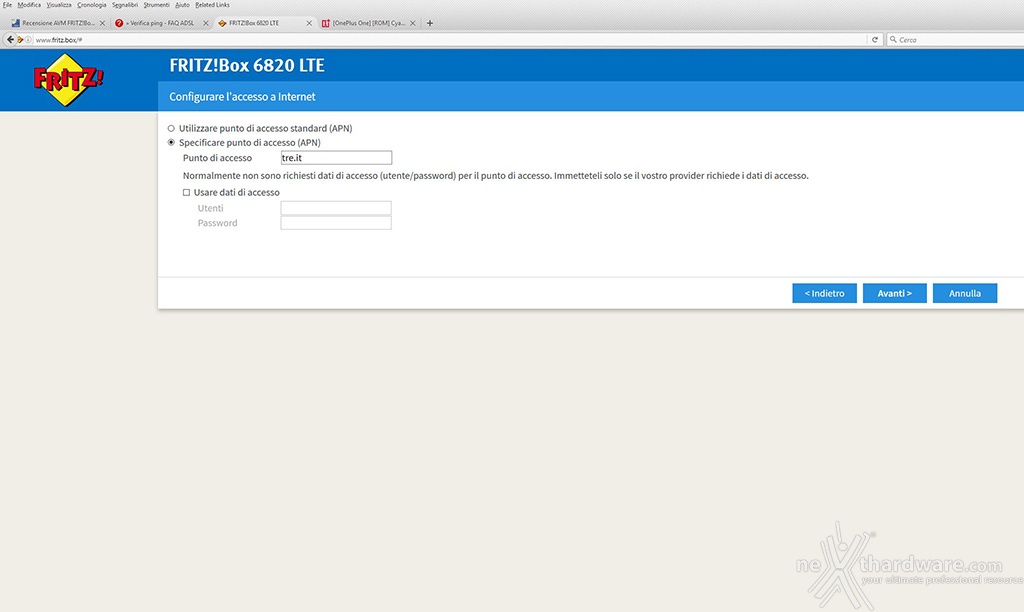
Task: Click the FRITZ! logo
Action: [x=69, y=80]
